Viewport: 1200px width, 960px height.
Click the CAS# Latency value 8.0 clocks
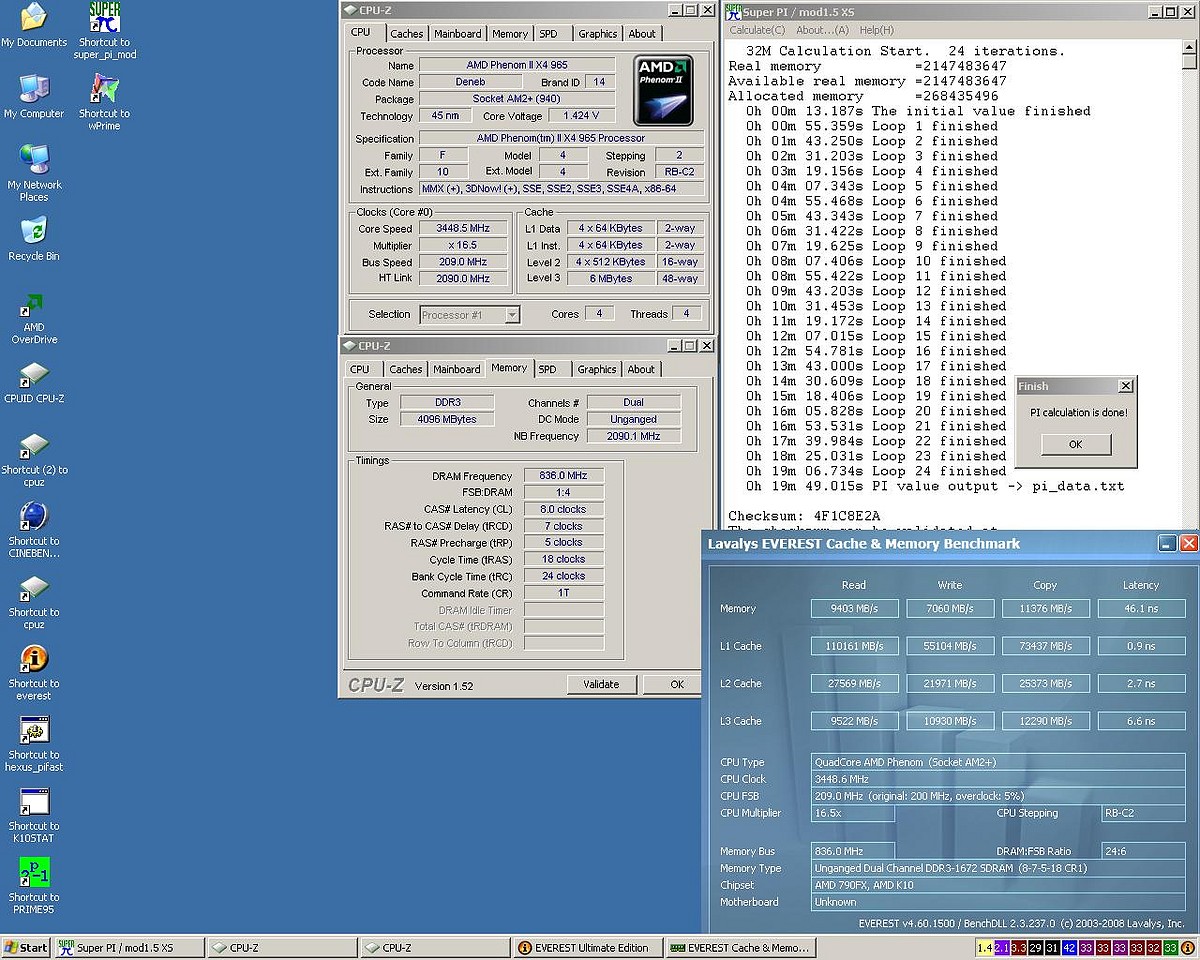(x=564, y=509)
